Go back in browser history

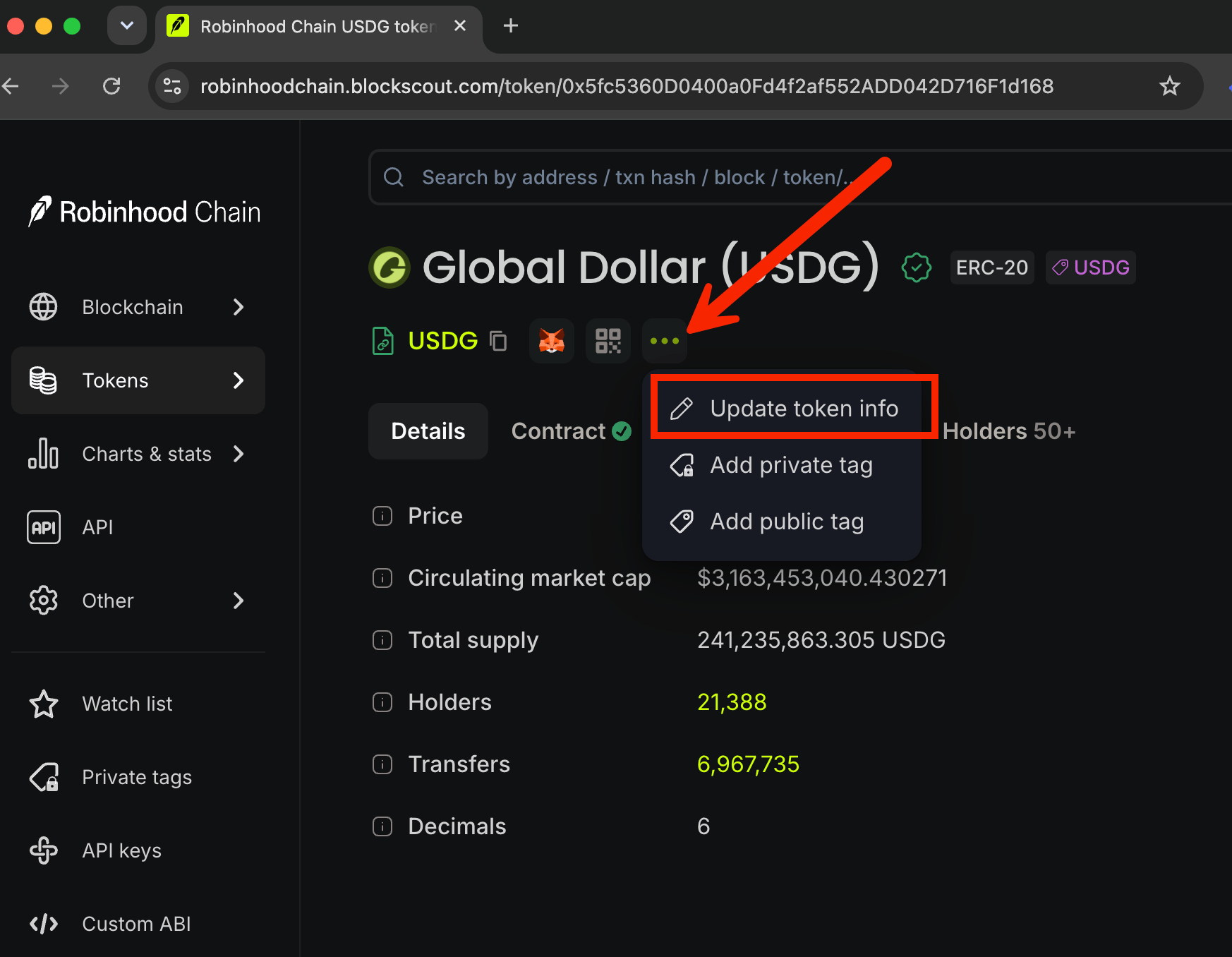click(x=10, y=86)
